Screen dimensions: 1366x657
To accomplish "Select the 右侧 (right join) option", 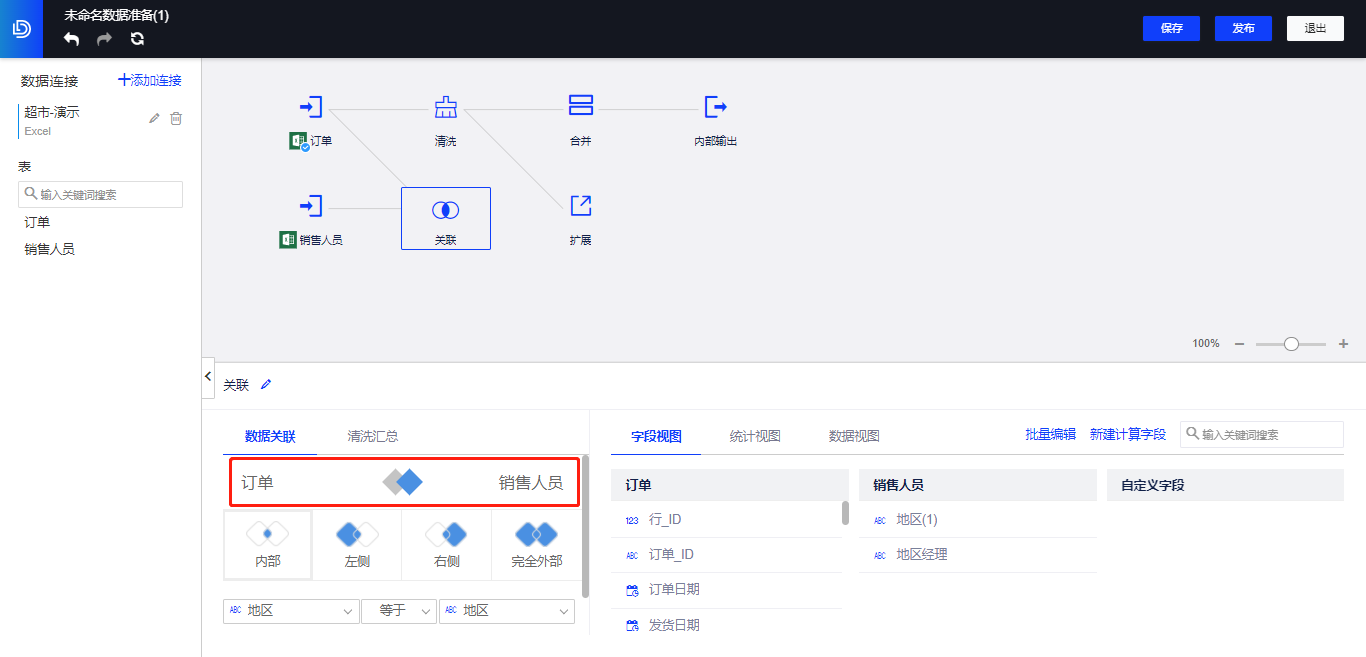I will (x=446, y=544).
